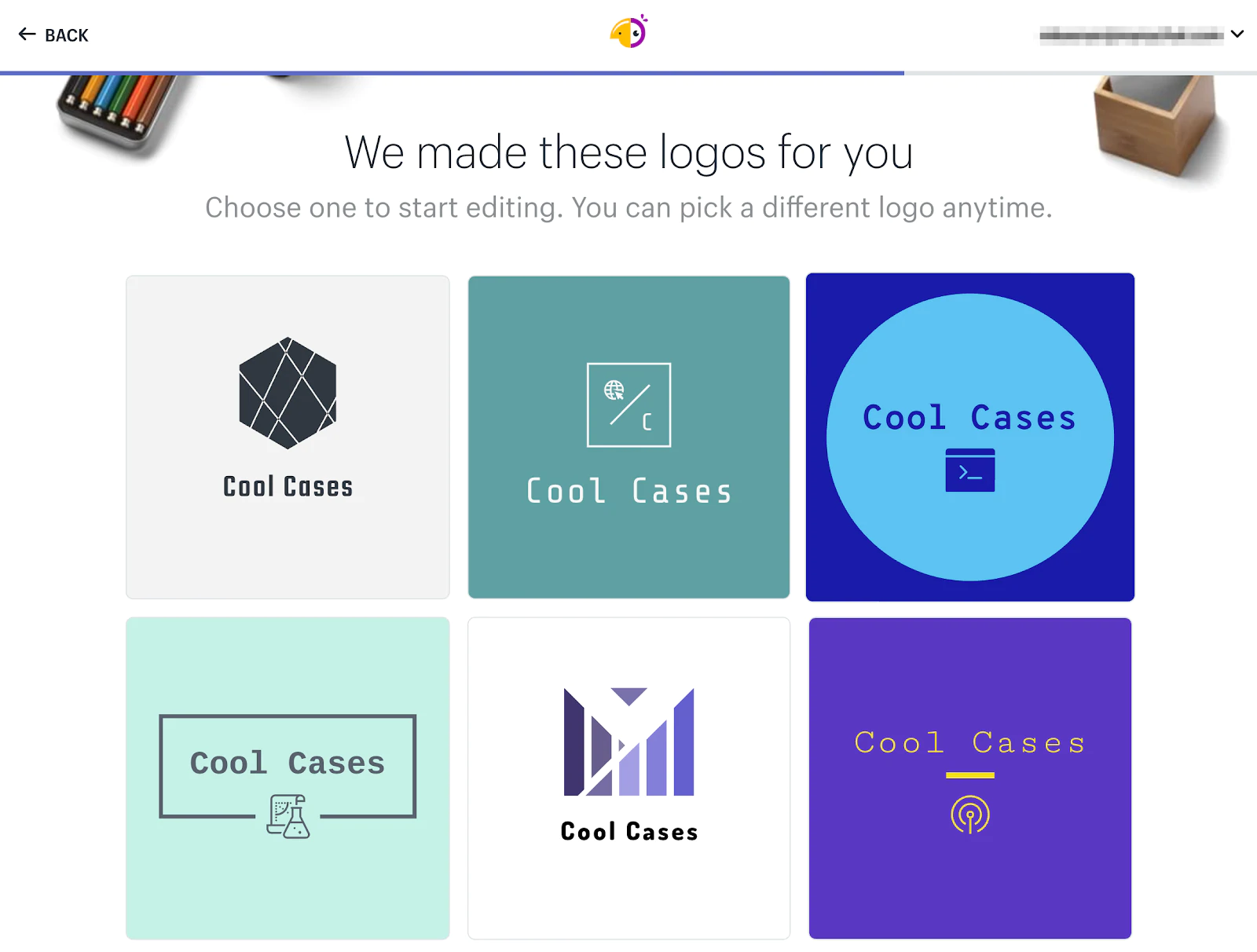Click the back arrow icon
This screenshot has height=952, width=1257.
pyautogui.click(x=27, y=35)
